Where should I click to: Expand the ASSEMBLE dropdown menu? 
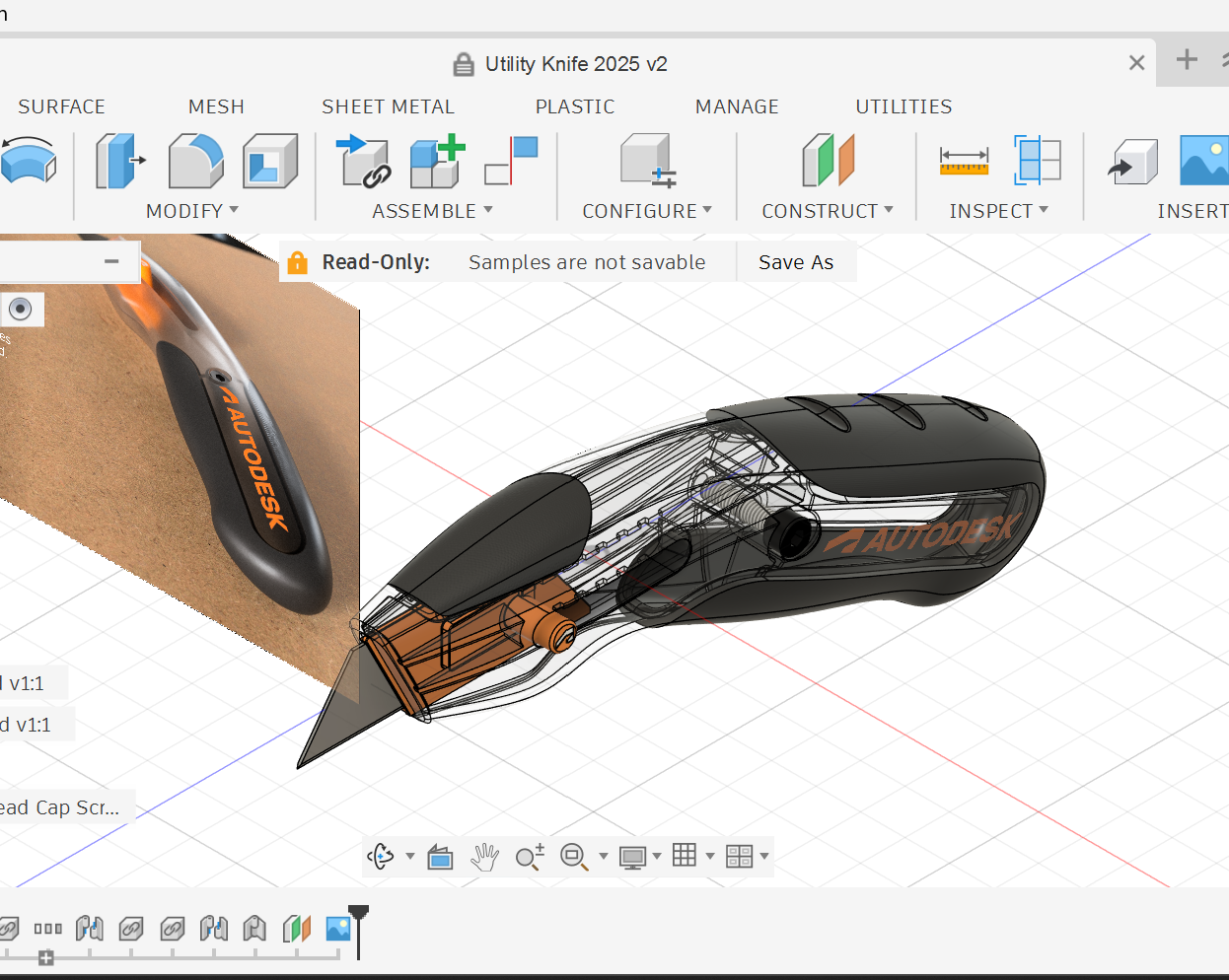click(433, 211)
